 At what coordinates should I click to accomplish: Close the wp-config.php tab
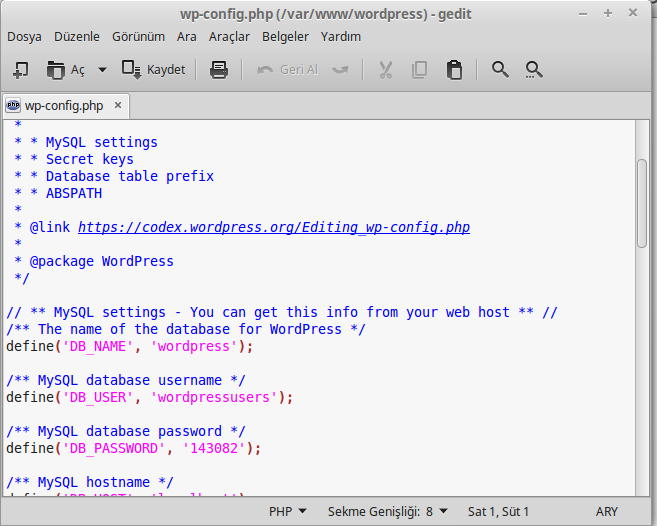pos(118,105)
